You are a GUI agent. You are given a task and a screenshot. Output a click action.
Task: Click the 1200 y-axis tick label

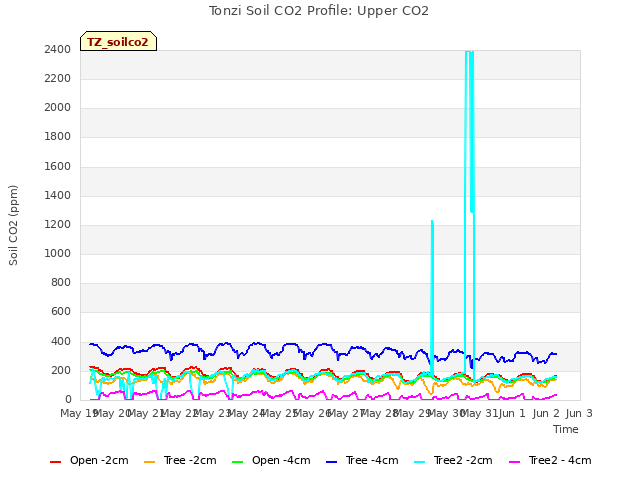tap(58, 224)
